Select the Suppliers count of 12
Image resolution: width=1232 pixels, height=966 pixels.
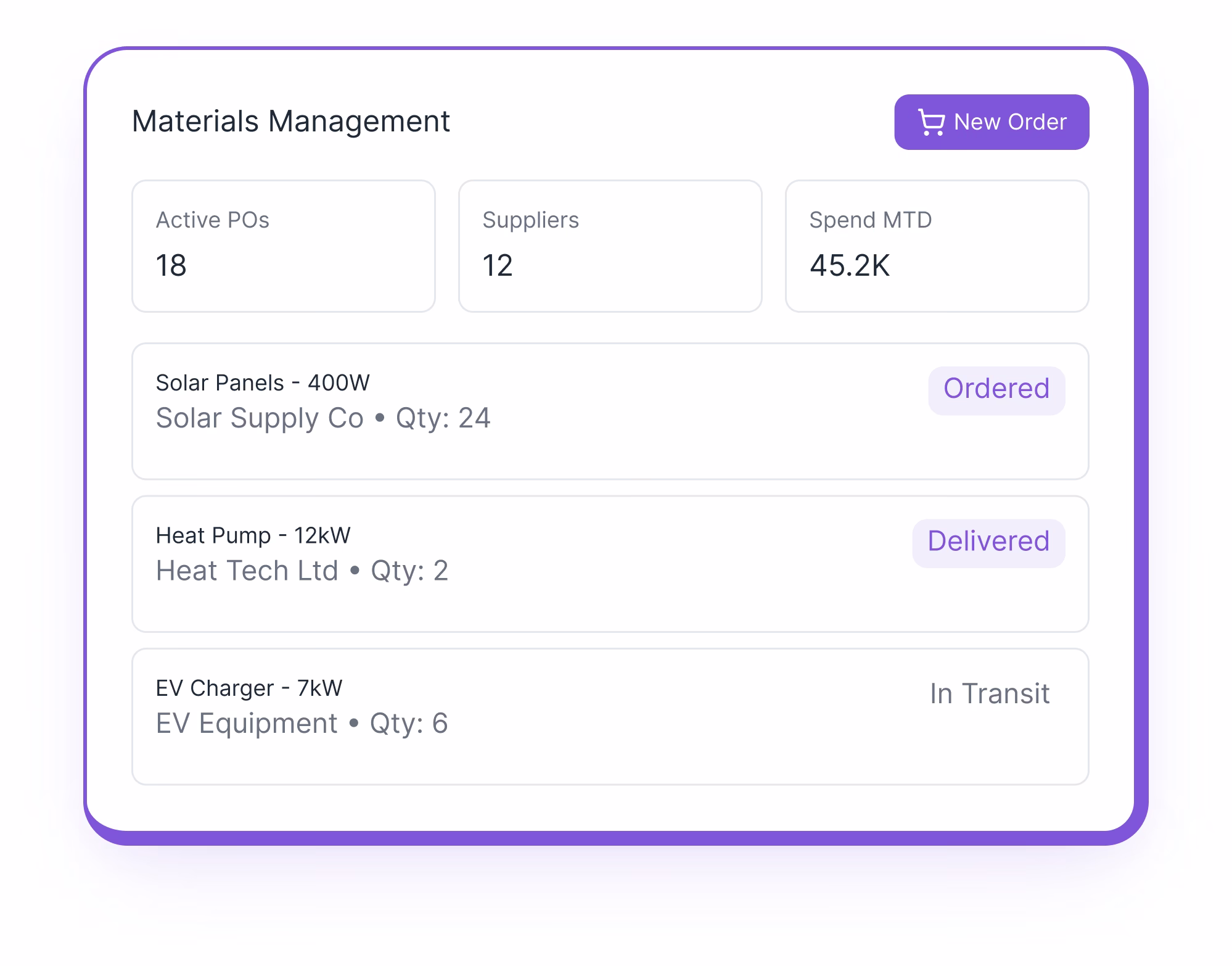point(497,265)
